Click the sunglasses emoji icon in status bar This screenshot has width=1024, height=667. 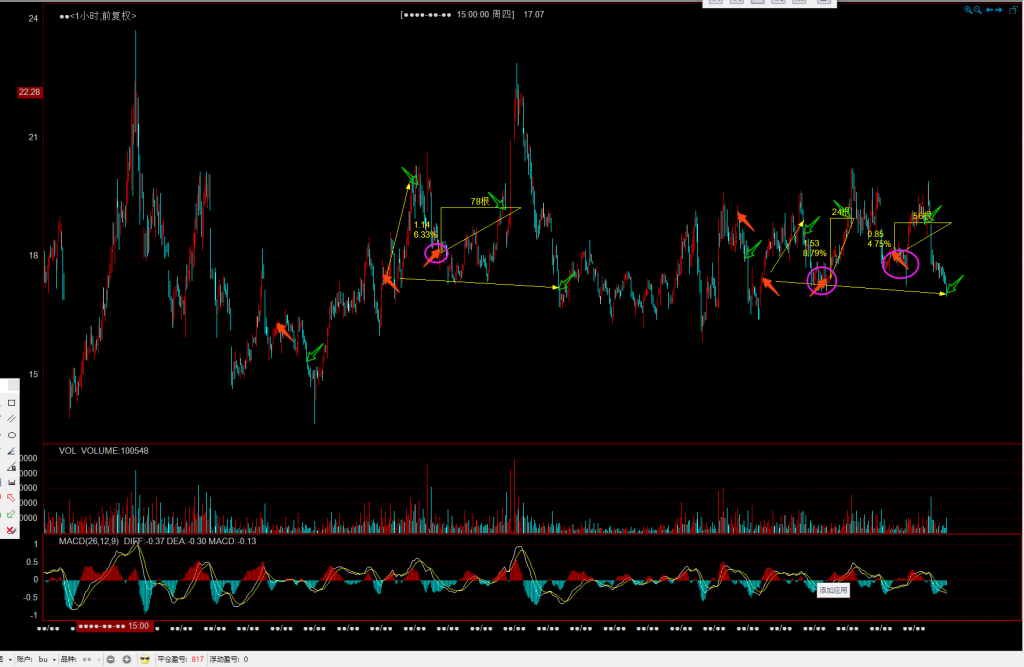(145, 660)
